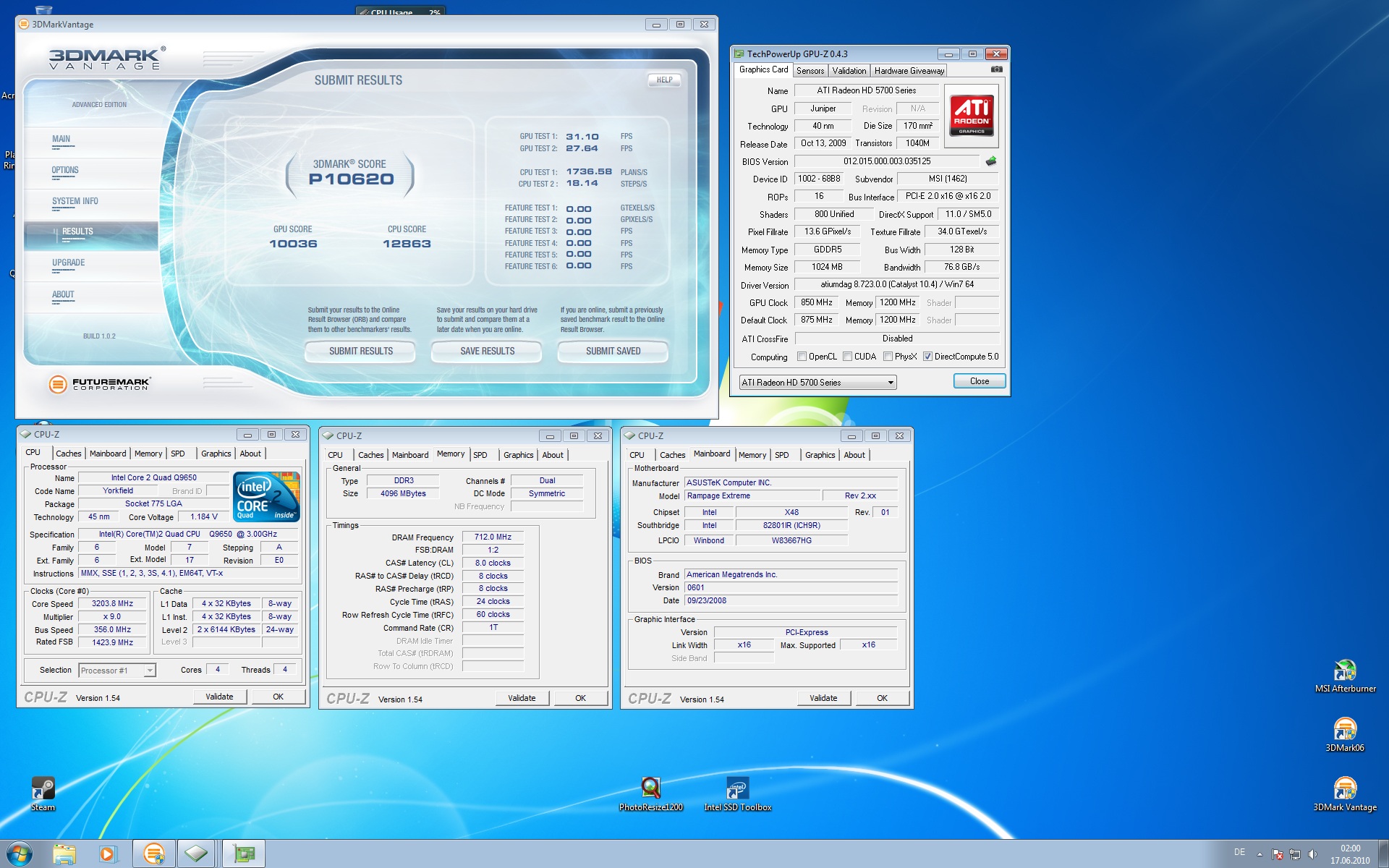Viewport: 1389px width, 868px height.
Task: Open the Steam desktop shortcut
Action: point(43,794)
